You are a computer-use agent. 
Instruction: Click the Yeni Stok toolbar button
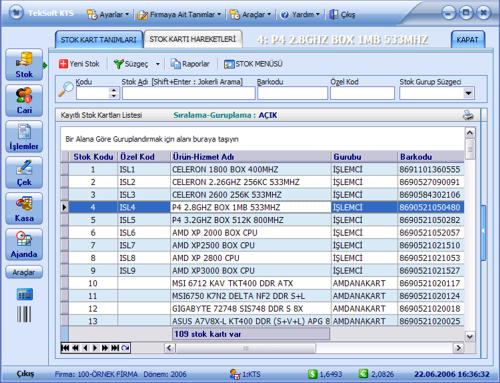click(79, 64)
